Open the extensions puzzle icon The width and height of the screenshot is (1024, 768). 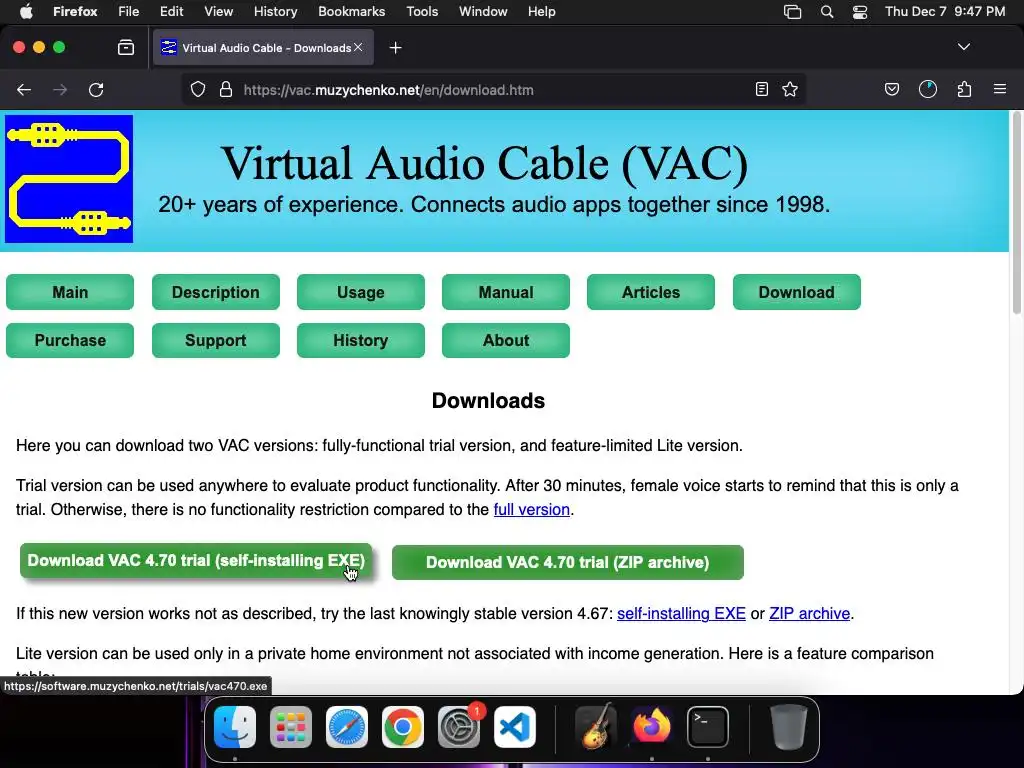965,89
